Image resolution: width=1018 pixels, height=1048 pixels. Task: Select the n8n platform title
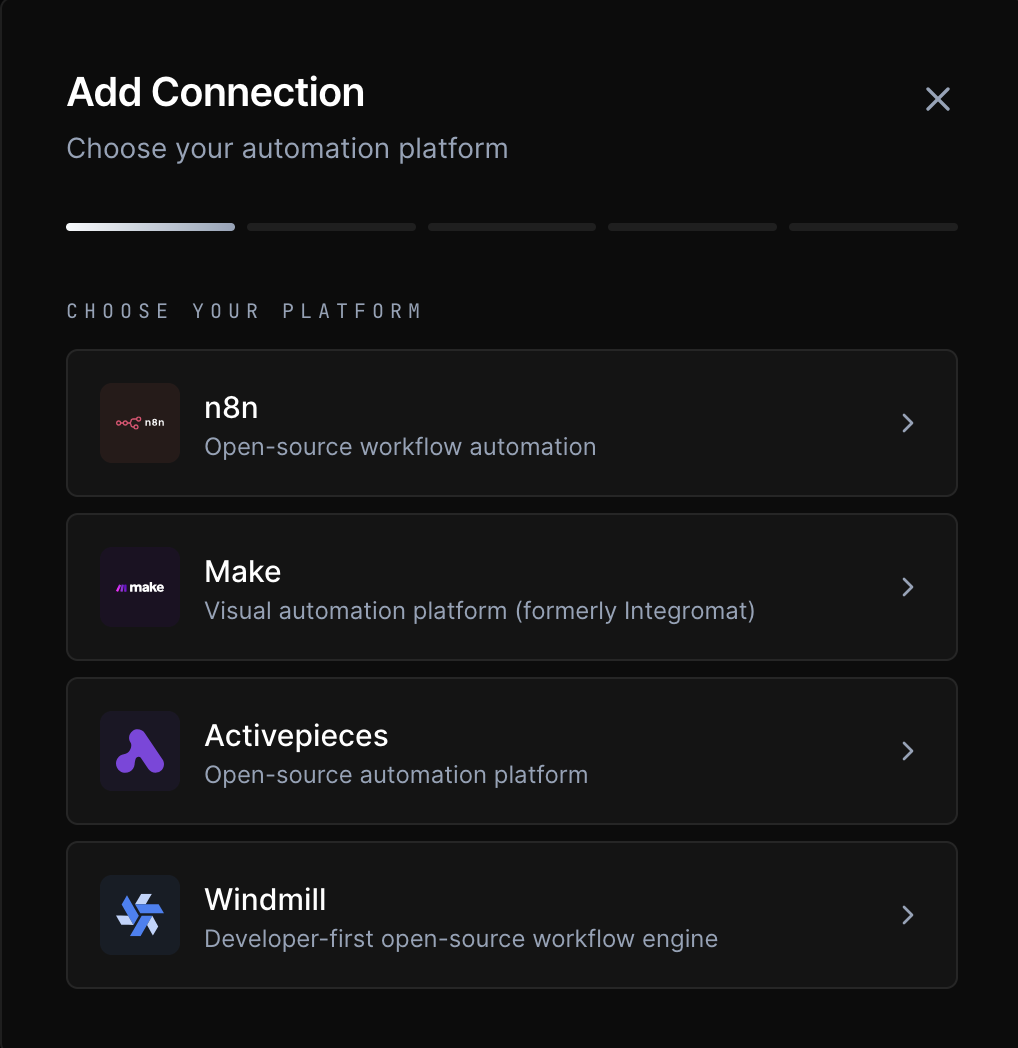click(232, 408)
